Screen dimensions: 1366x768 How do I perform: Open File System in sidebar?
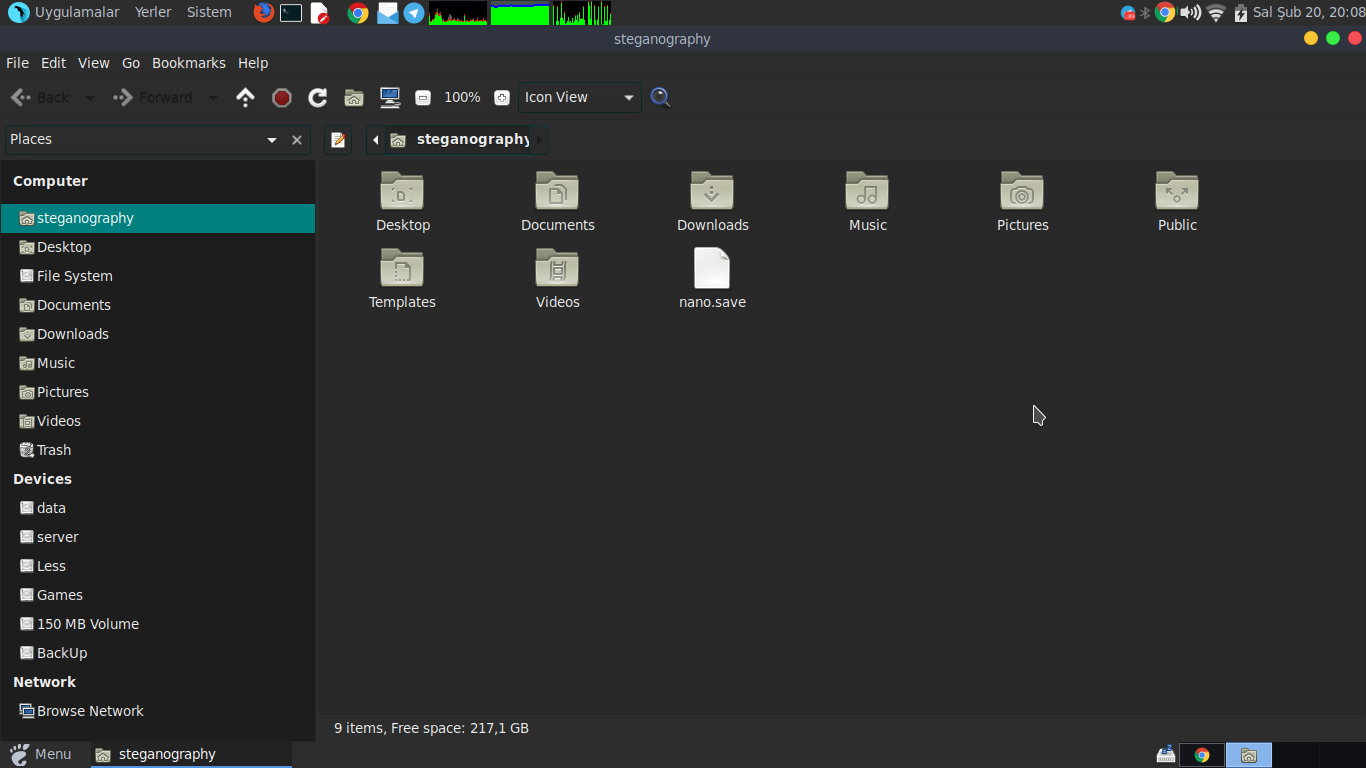158,276
